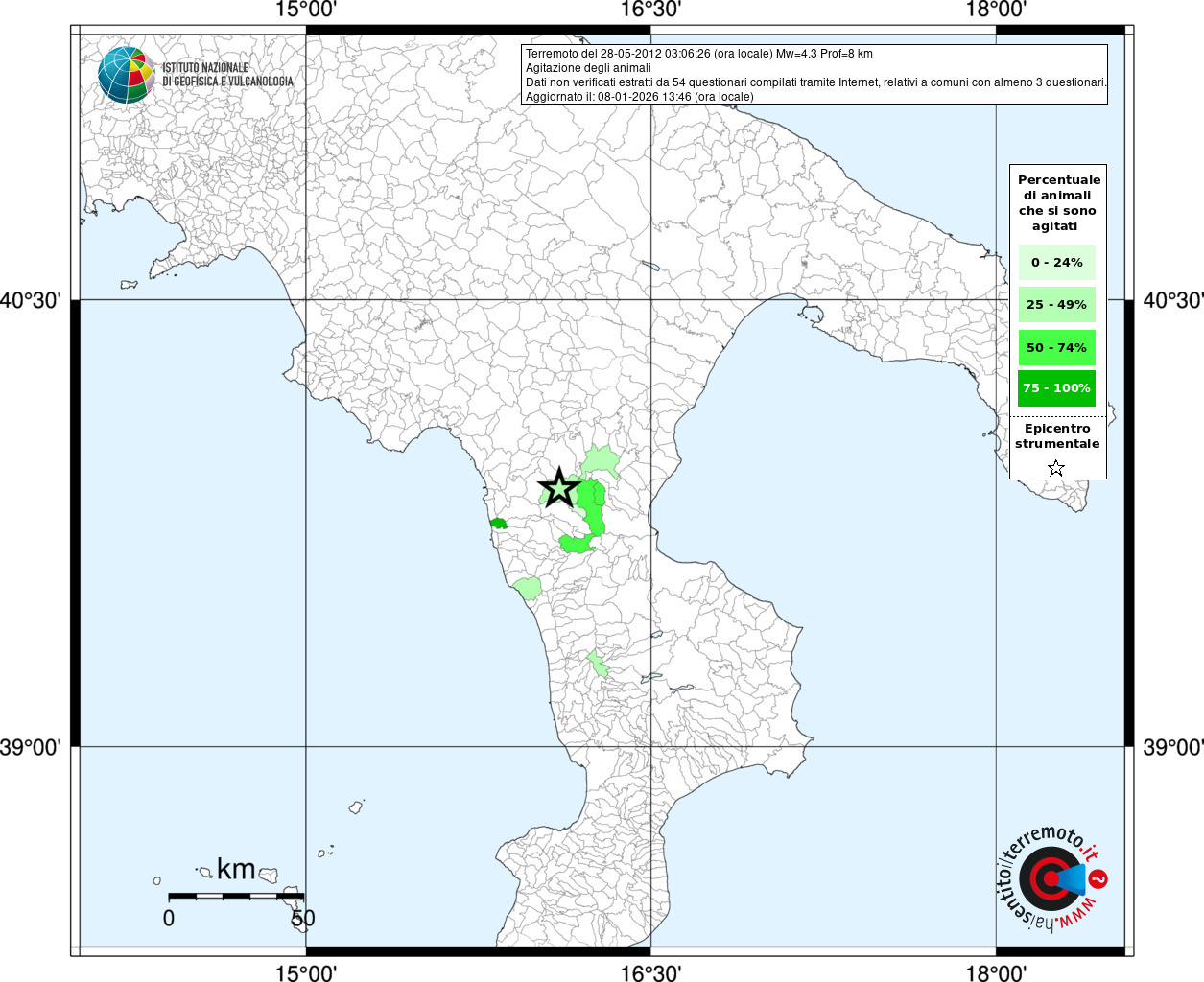Click the 'km' scale bar label
Screen dimensions: 1204x982
click(236, 869)
